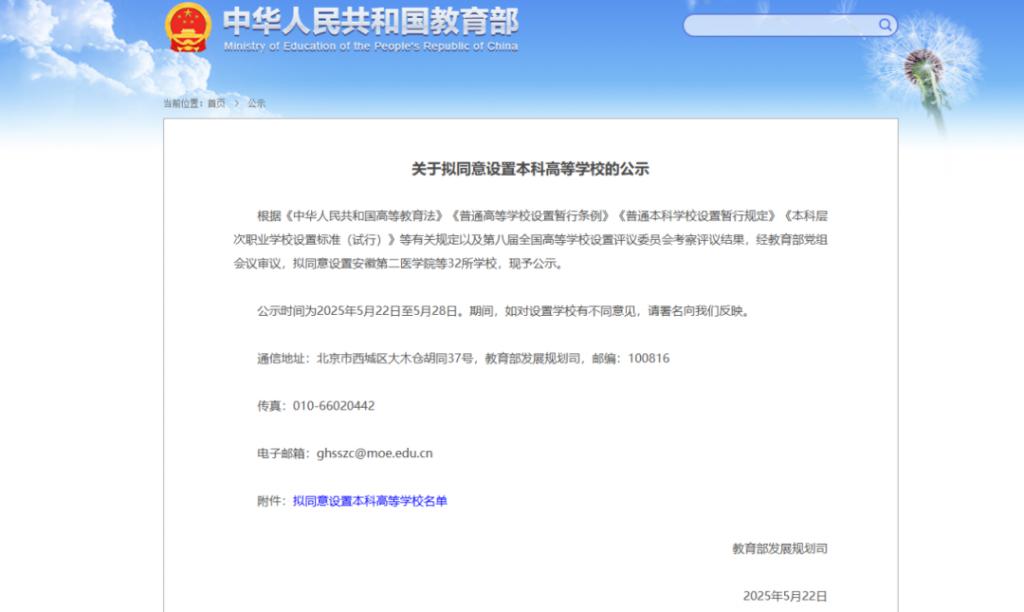
Task: Open the 拟同意设置本科高等学校名单 attachment link
Action: [x=370, y=501]
